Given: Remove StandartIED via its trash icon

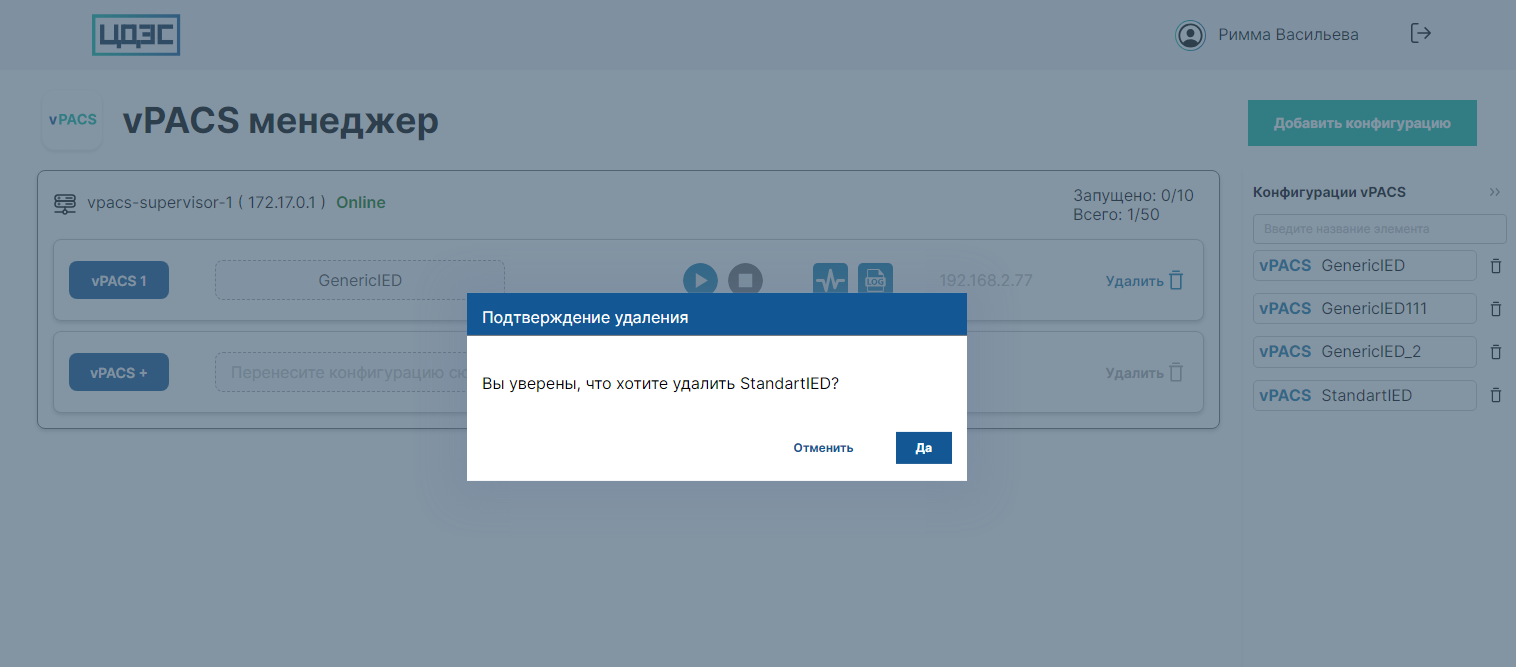Looking at the screenshot, I should [x=1496, y=395].
